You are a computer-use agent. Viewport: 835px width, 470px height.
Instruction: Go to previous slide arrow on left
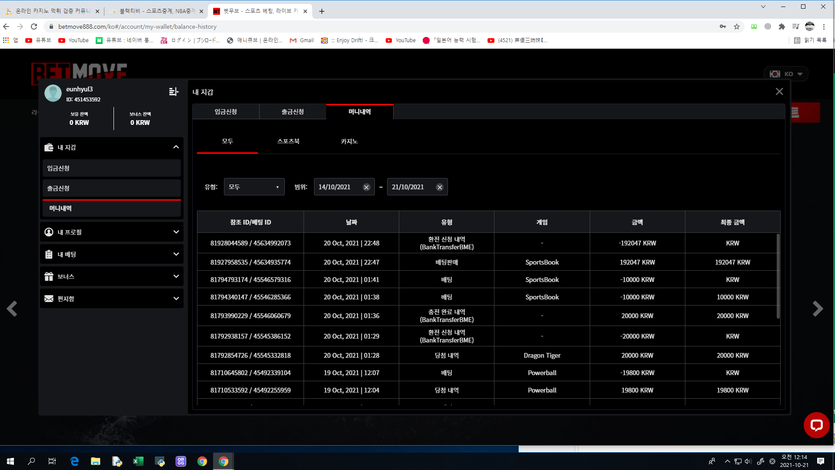coord(12,309)
